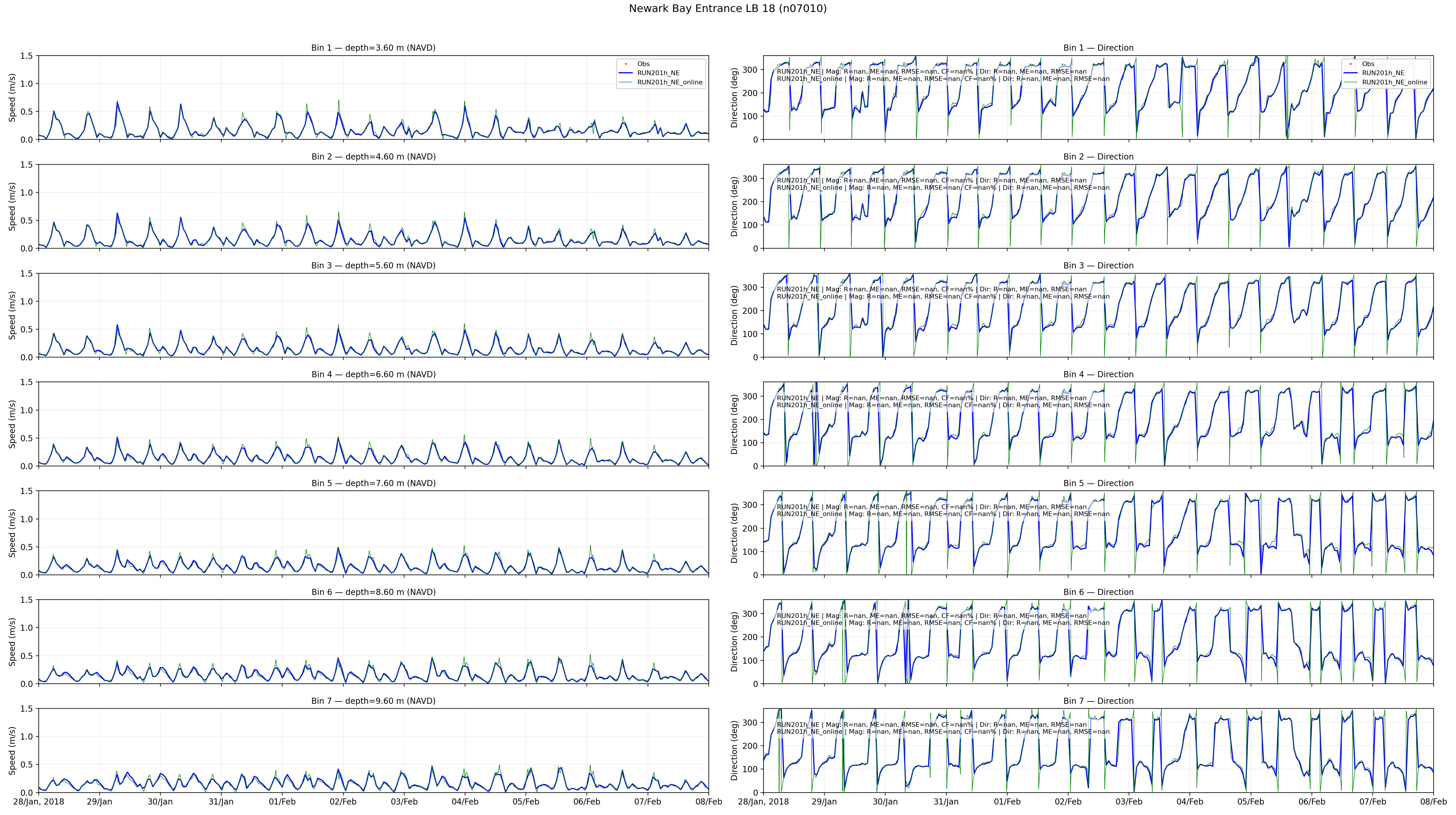Select the "Bin 4 — Direction" subplot title

(x=1098, y=374)
